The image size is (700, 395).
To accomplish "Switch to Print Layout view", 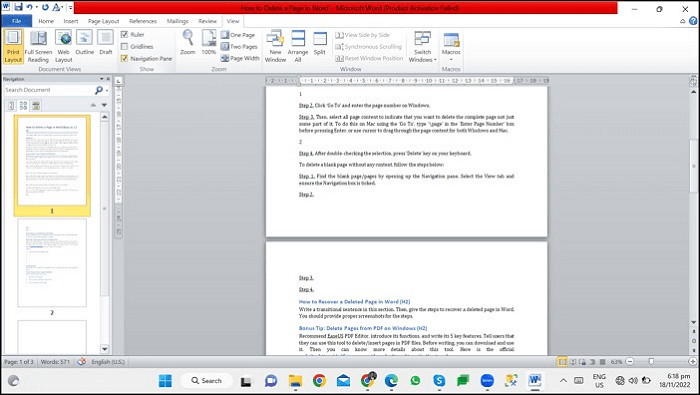I will click(13, 46).
